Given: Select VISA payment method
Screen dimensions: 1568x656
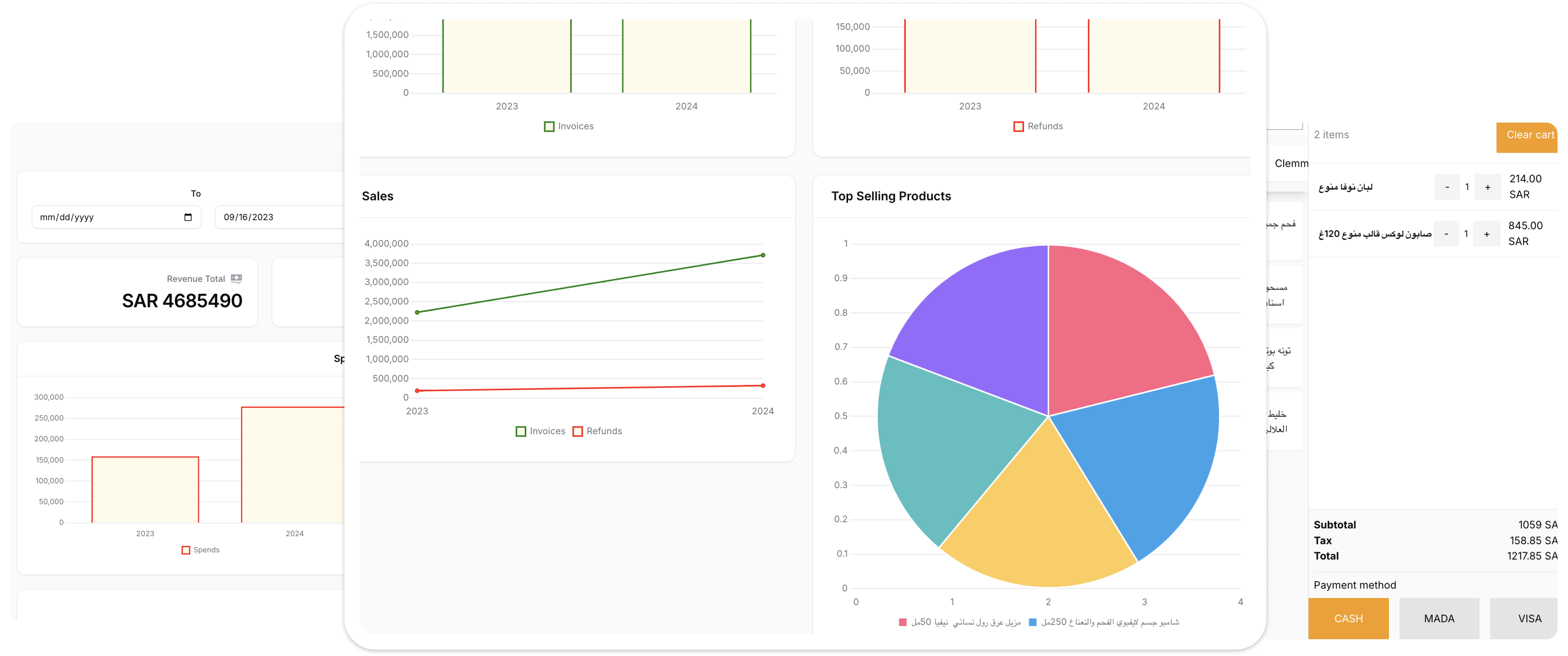Looking at the screenshot, I should click(x=1524, y=618).
